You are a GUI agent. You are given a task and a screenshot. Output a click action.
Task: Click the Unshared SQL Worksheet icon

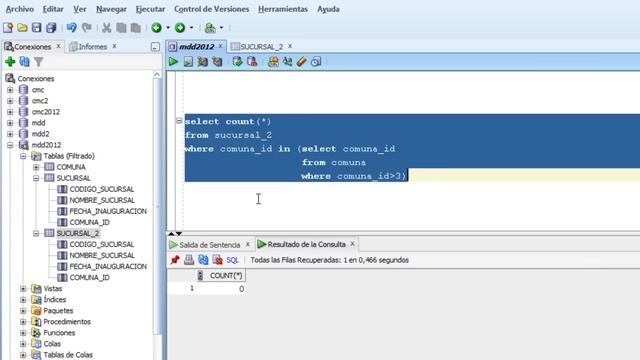pos(273,62)
